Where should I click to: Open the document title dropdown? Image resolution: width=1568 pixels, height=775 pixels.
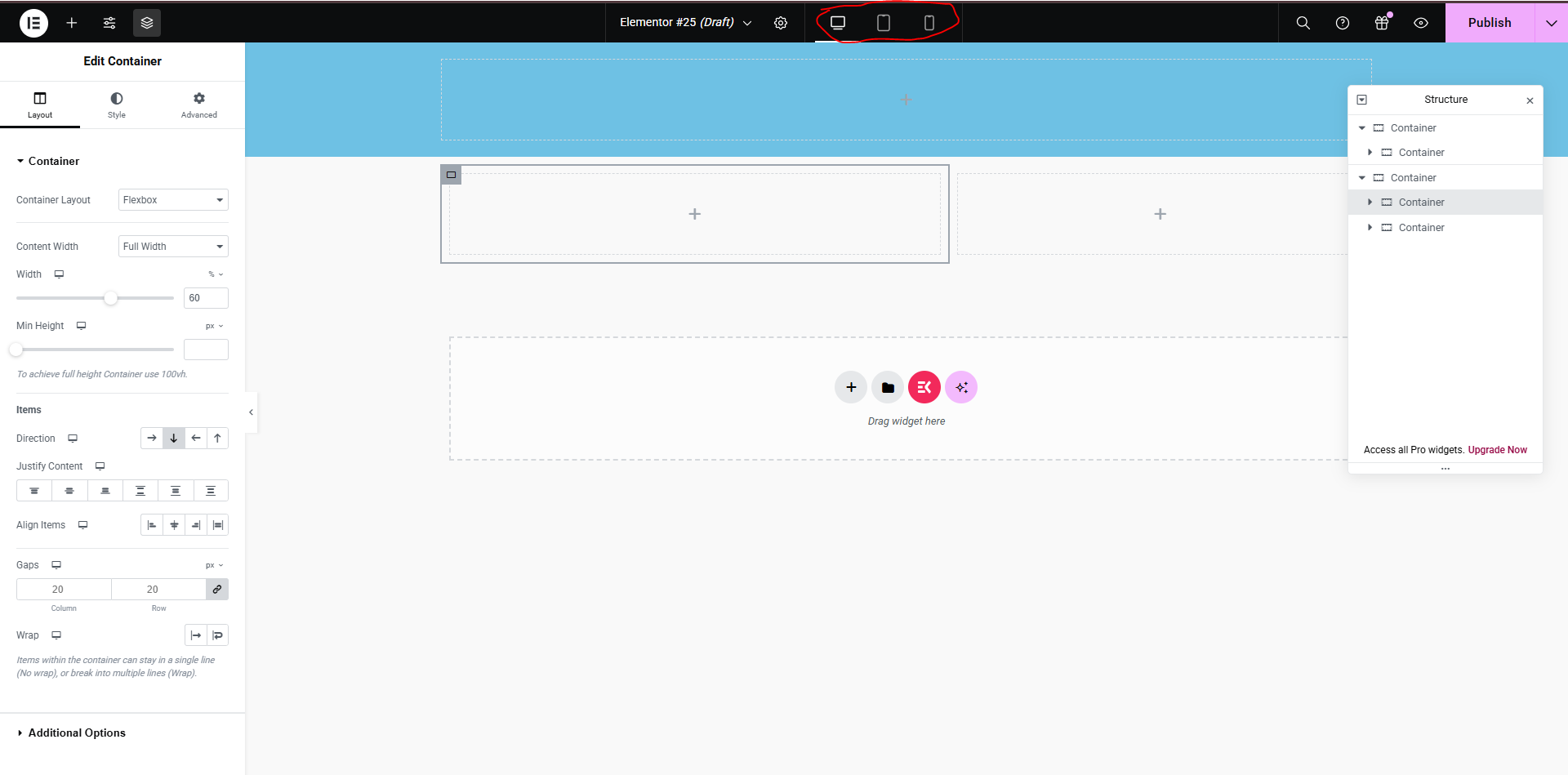(685, 23)
